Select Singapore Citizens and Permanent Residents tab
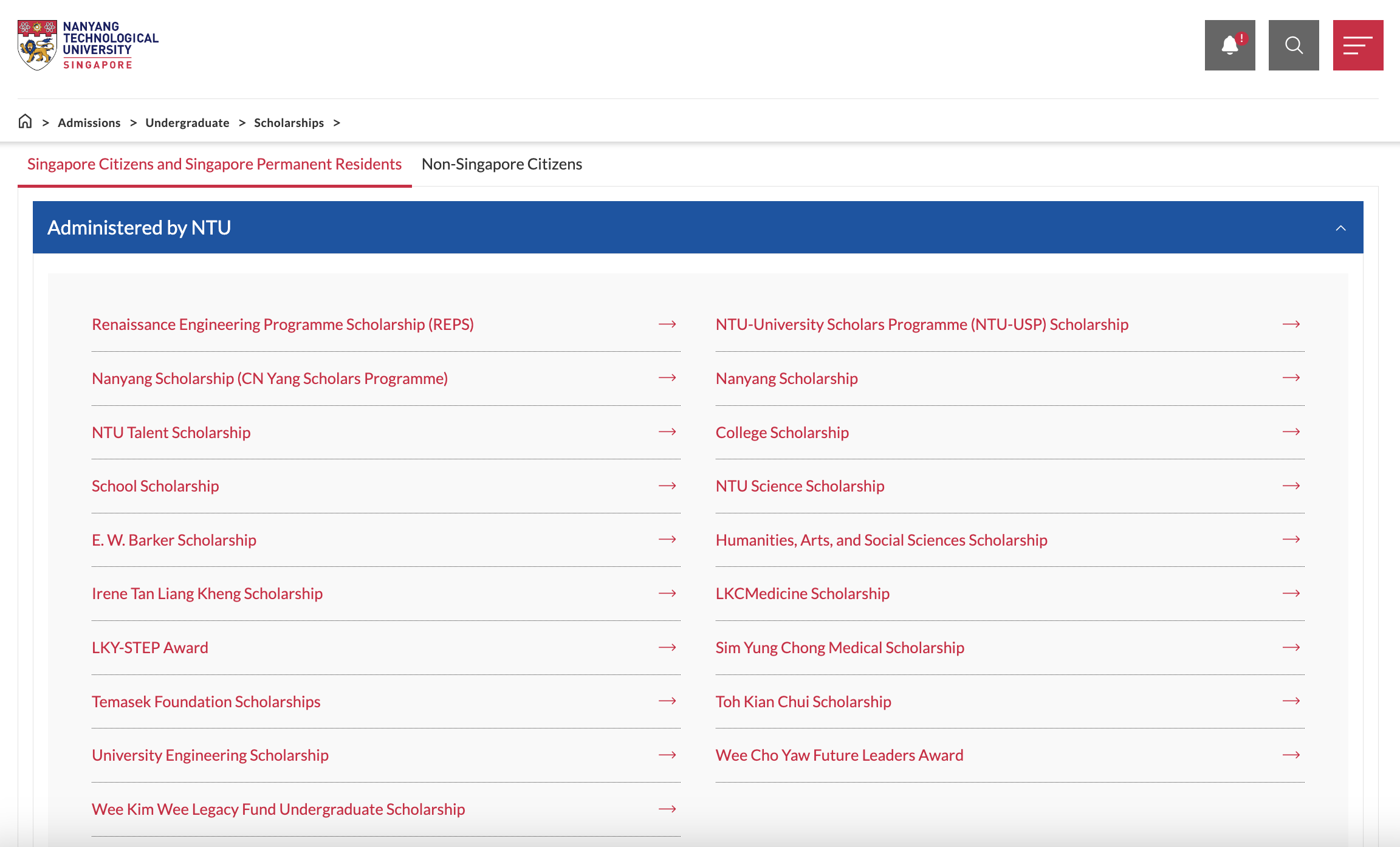The width and height of the screenshot is (1400, 847). coord(214,164)
